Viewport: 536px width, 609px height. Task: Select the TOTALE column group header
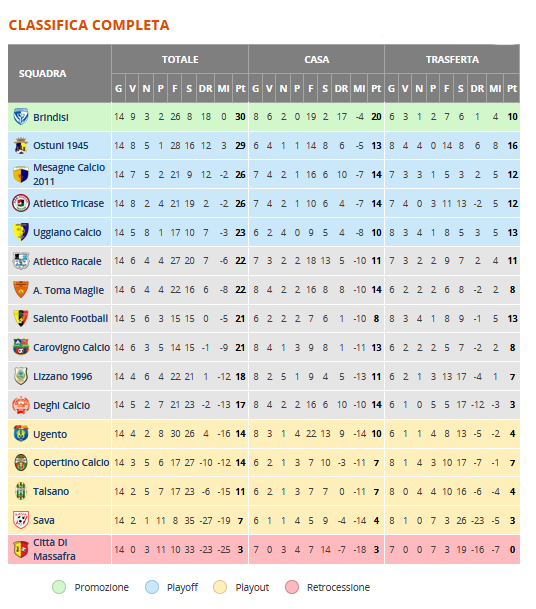[x=180, y=59]
